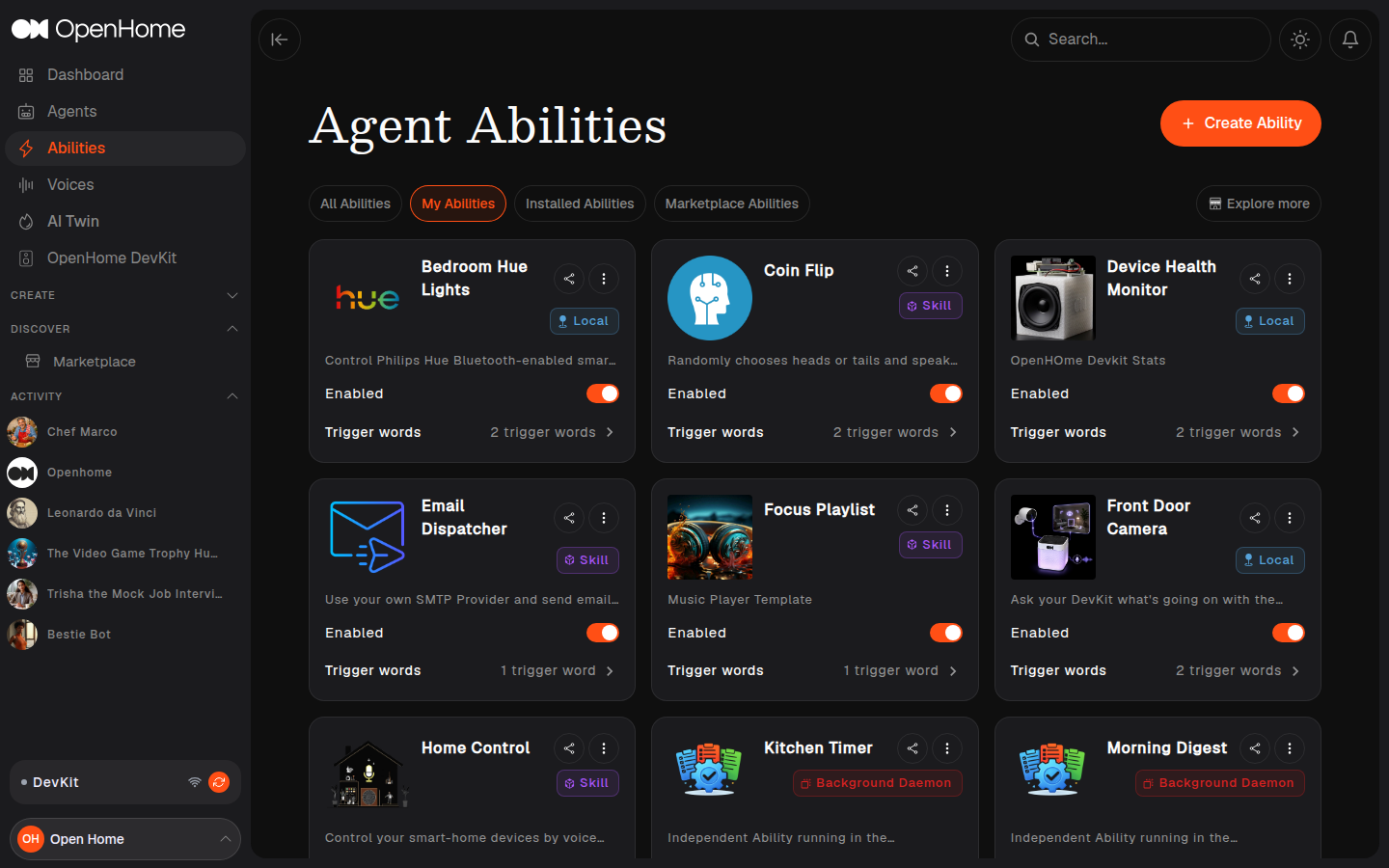
Task: Go to Dashboard in sidebar
Action: point(125,75)
